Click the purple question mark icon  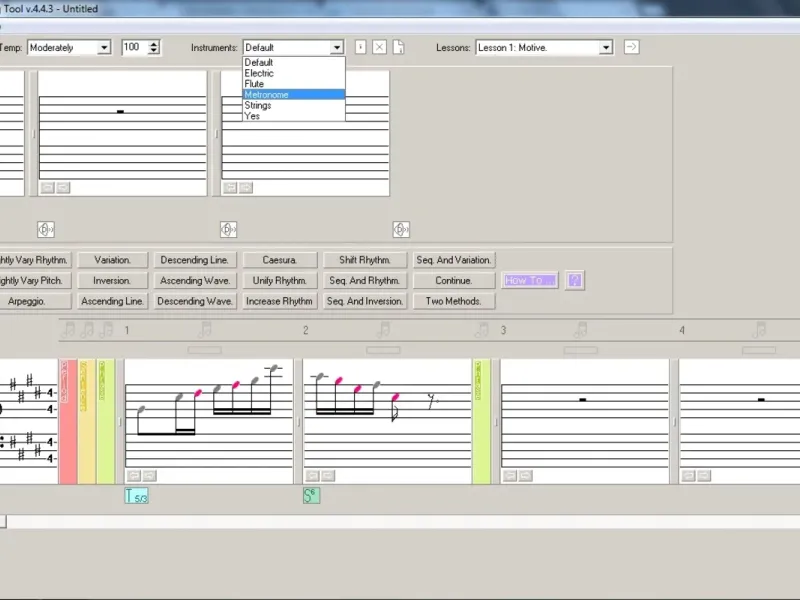pos(574,281)
